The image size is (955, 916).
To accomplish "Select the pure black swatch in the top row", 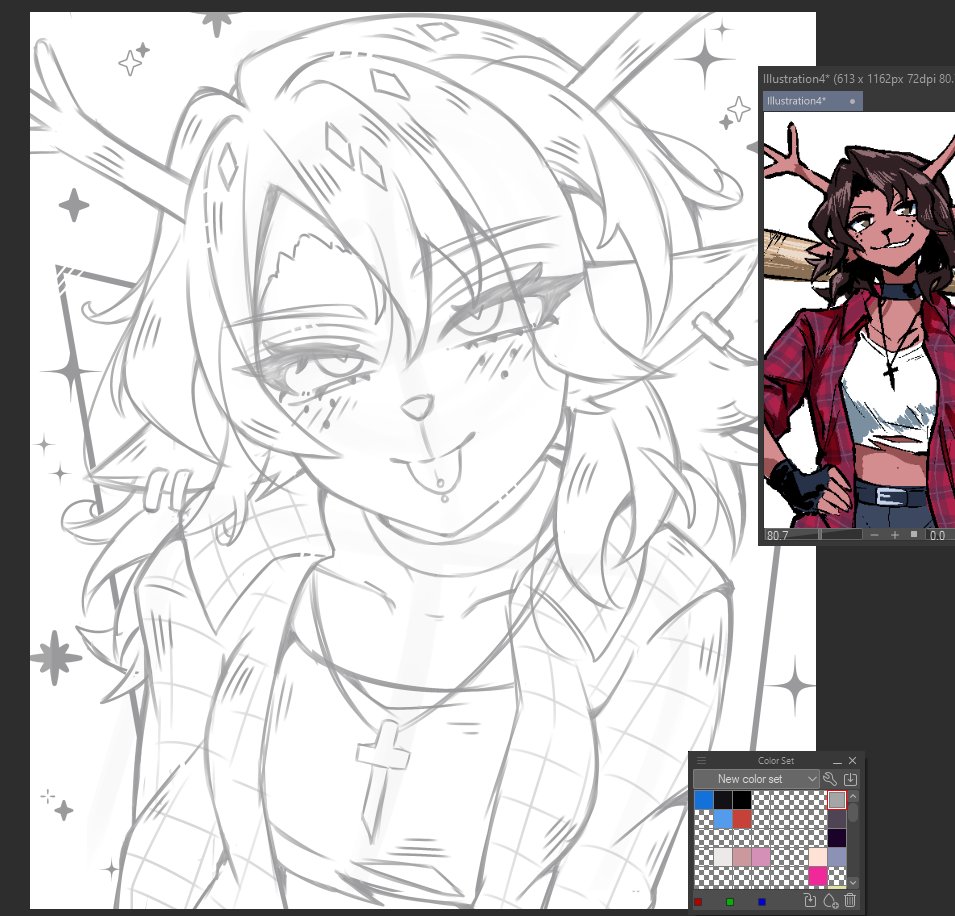I will (742, 800).
